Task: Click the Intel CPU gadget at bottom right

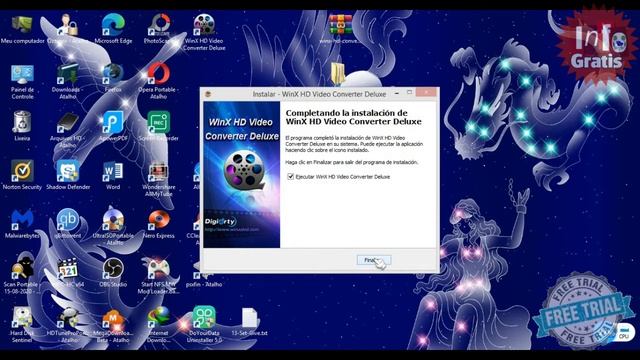Action: click(623, 332)
